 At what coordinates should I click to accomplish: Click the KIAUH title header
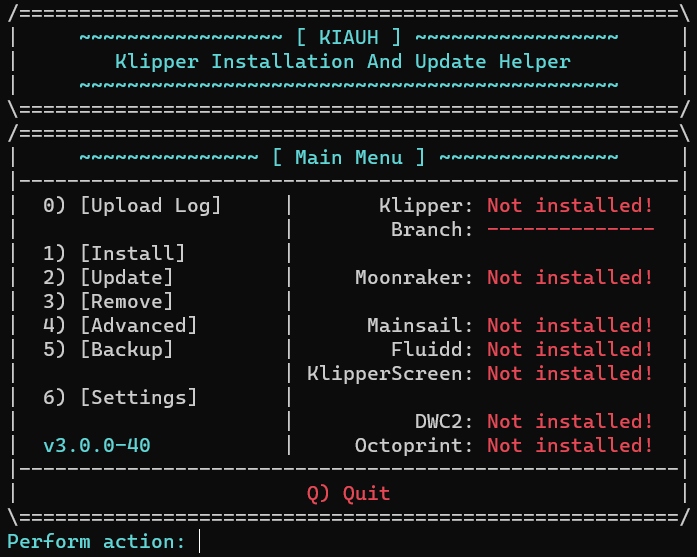point(349,37)
